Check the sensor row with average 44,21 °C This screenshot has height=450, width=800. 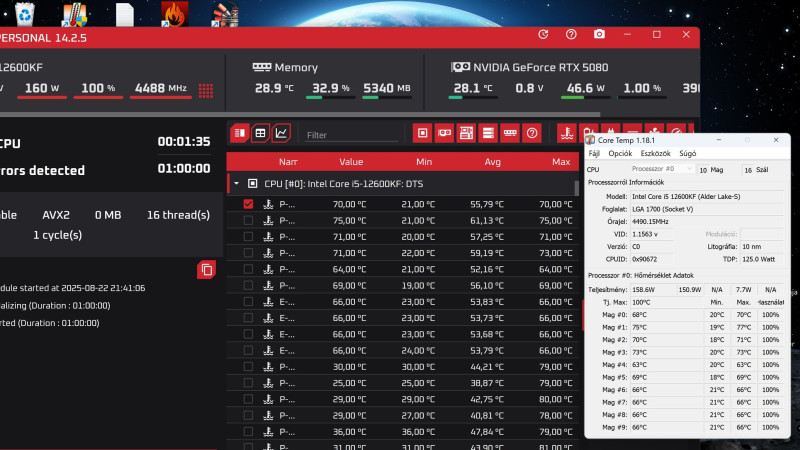(x=248, y=366)
